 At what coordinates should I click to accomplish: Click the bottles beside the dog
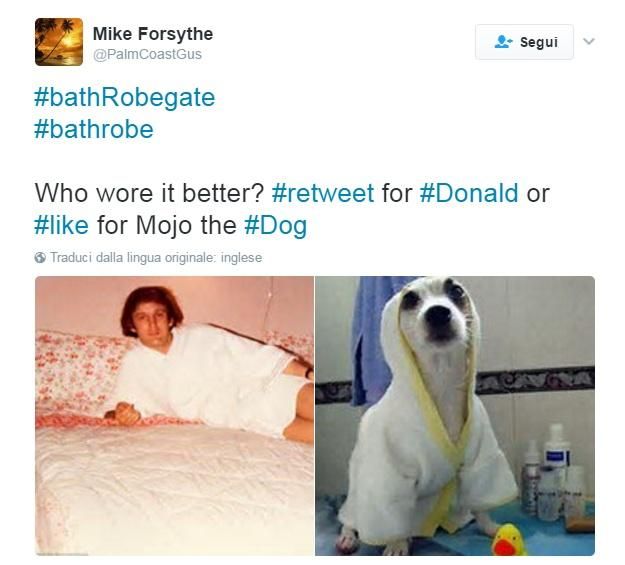coord(554,472)
